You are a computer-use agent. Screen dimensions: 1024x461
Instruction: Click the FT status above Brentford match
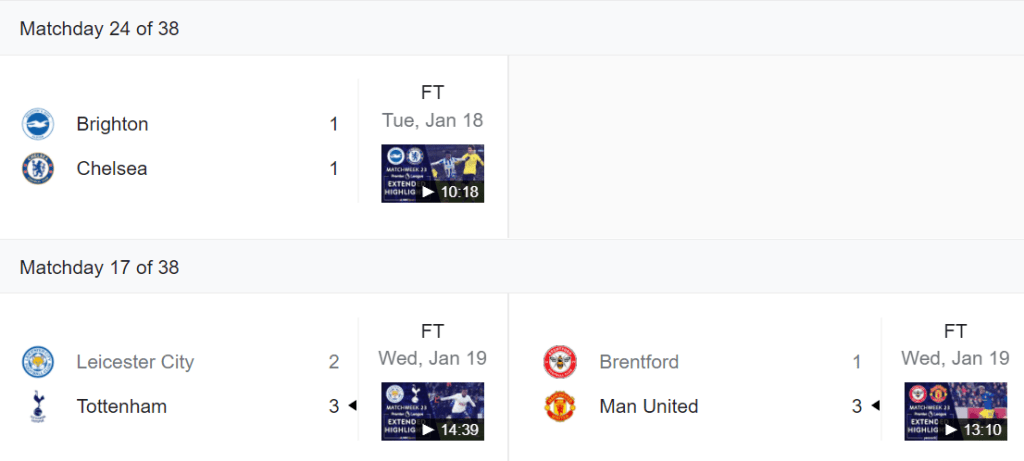pyautogui.click(x=955, y=331)
